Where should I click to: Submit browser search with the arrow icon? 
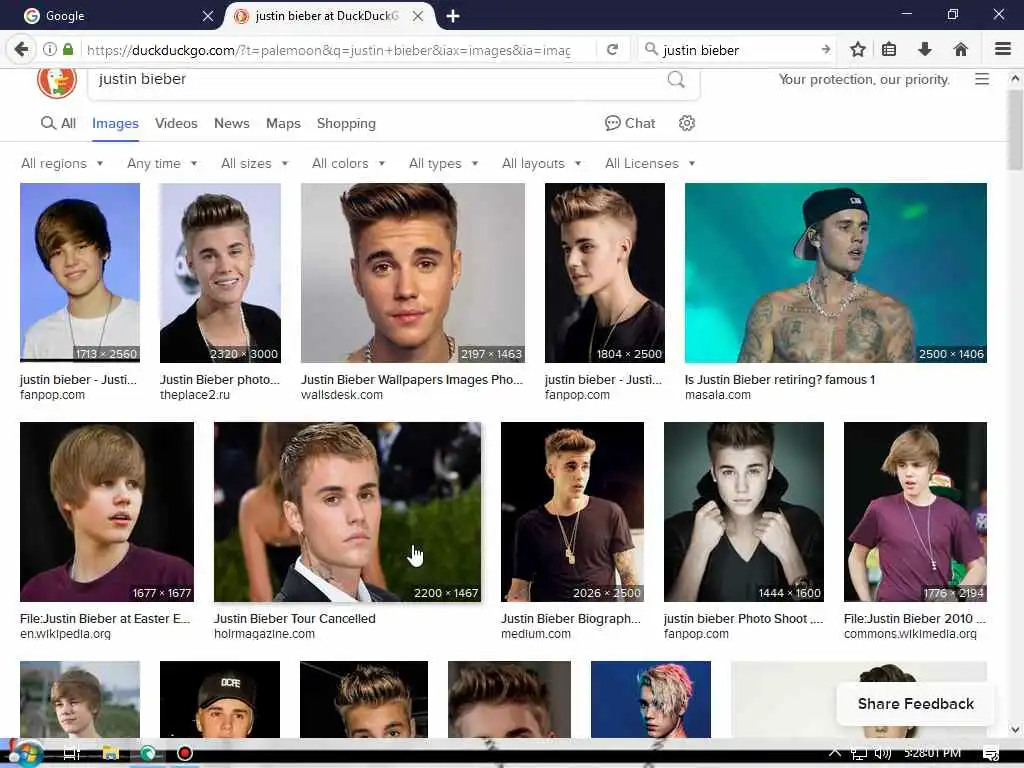pyautogui.click(x=825, y=50)
